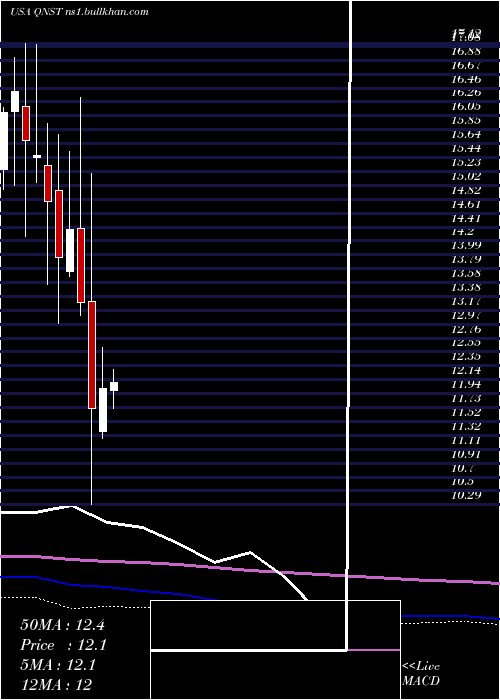Click the 12.55 price axis label
This screenshot has width=500, height=700.
[x=466, y=342]
